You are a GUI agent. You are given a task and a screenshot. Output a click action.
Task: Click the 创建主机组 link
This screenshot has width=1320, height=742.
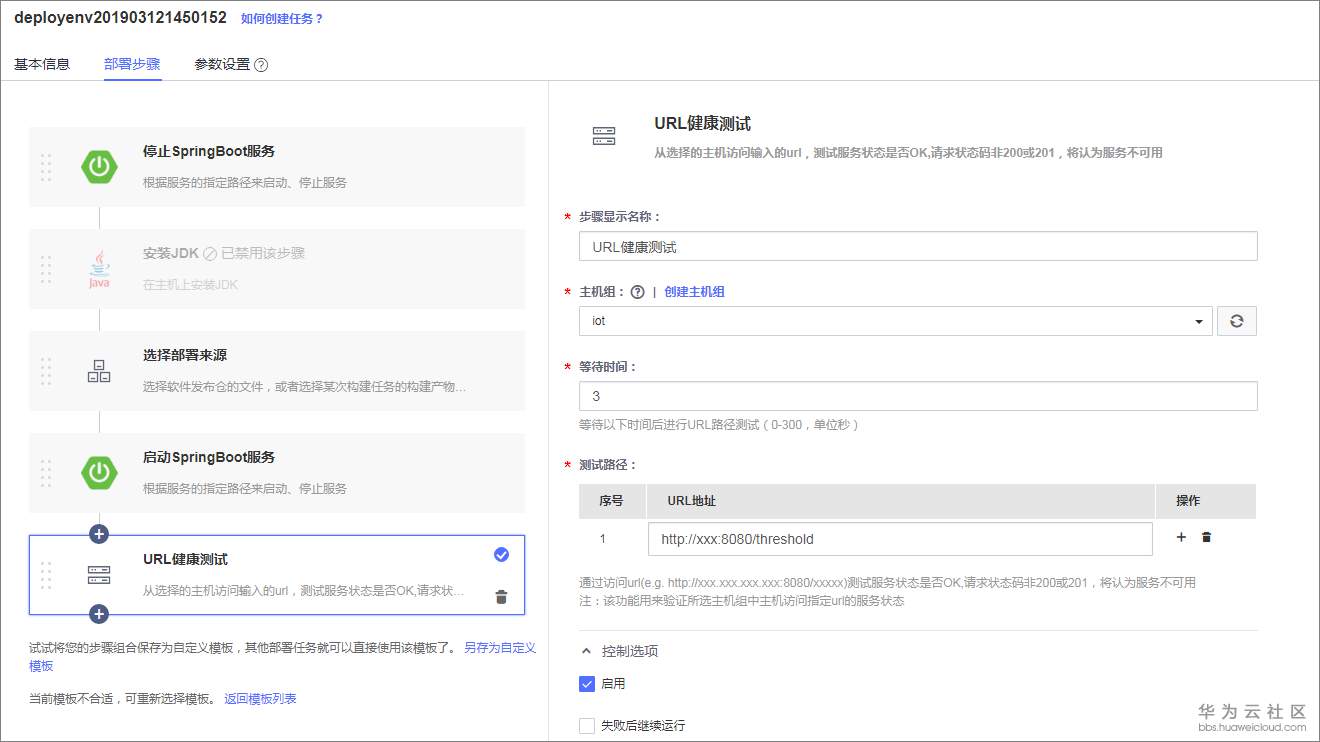pyautogui.click(x=694, y=292)
